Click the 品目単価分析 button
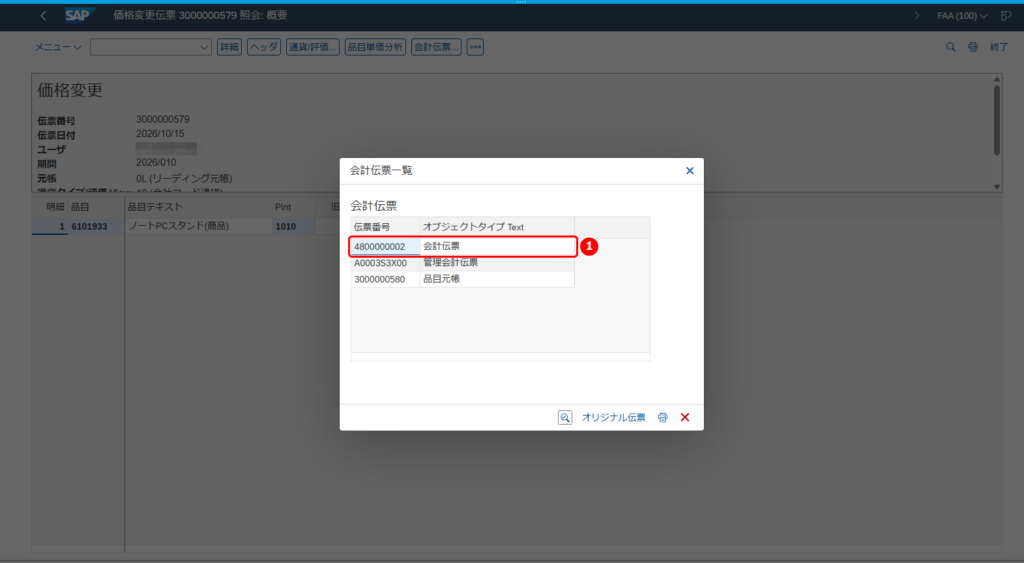 [376, 47]
